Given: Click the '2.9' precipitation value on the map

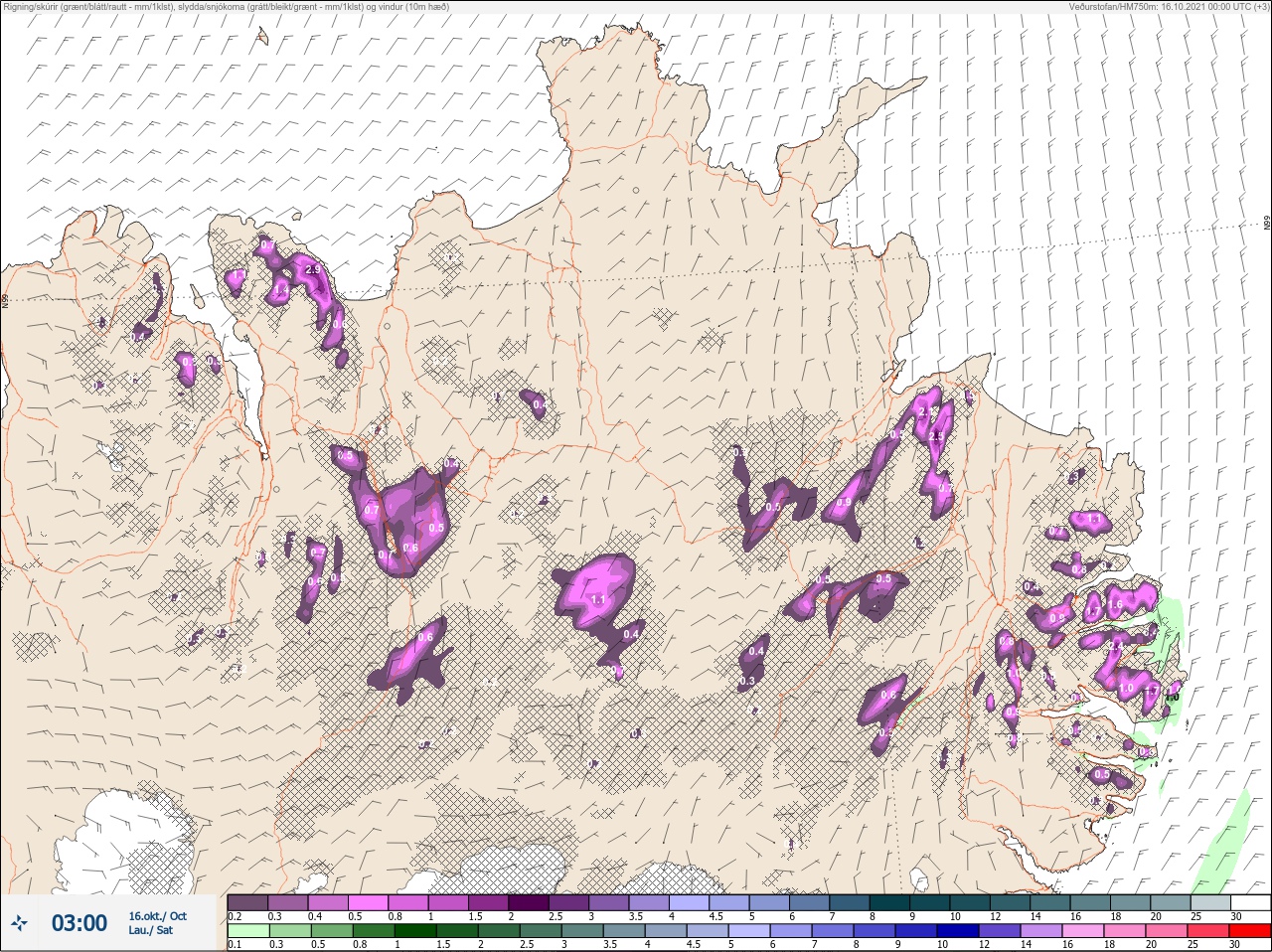Looking at the screenshot, I should click(x=312, y=270).
